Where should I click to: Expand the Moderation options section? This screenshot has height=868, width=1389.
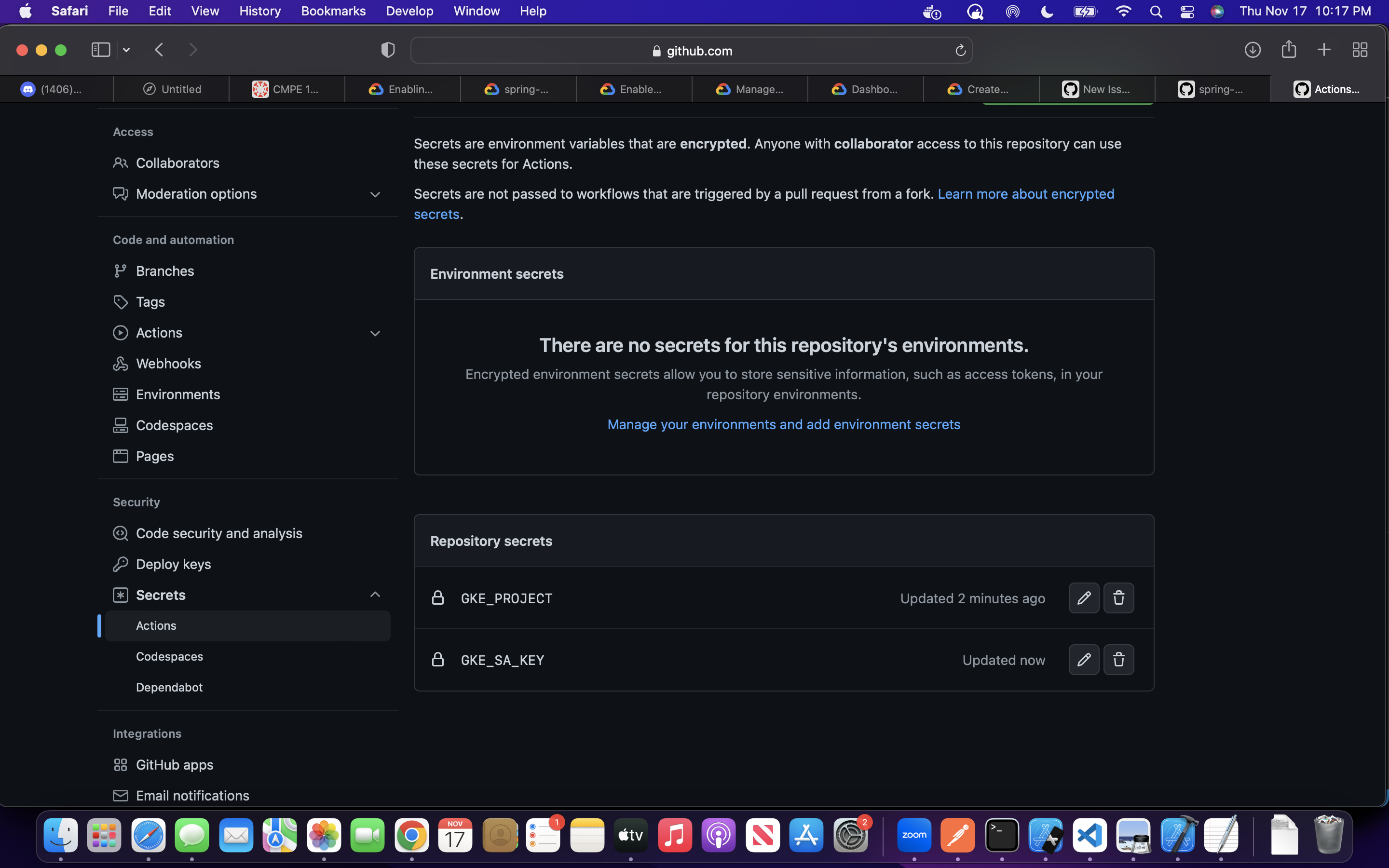pos(375,194)
